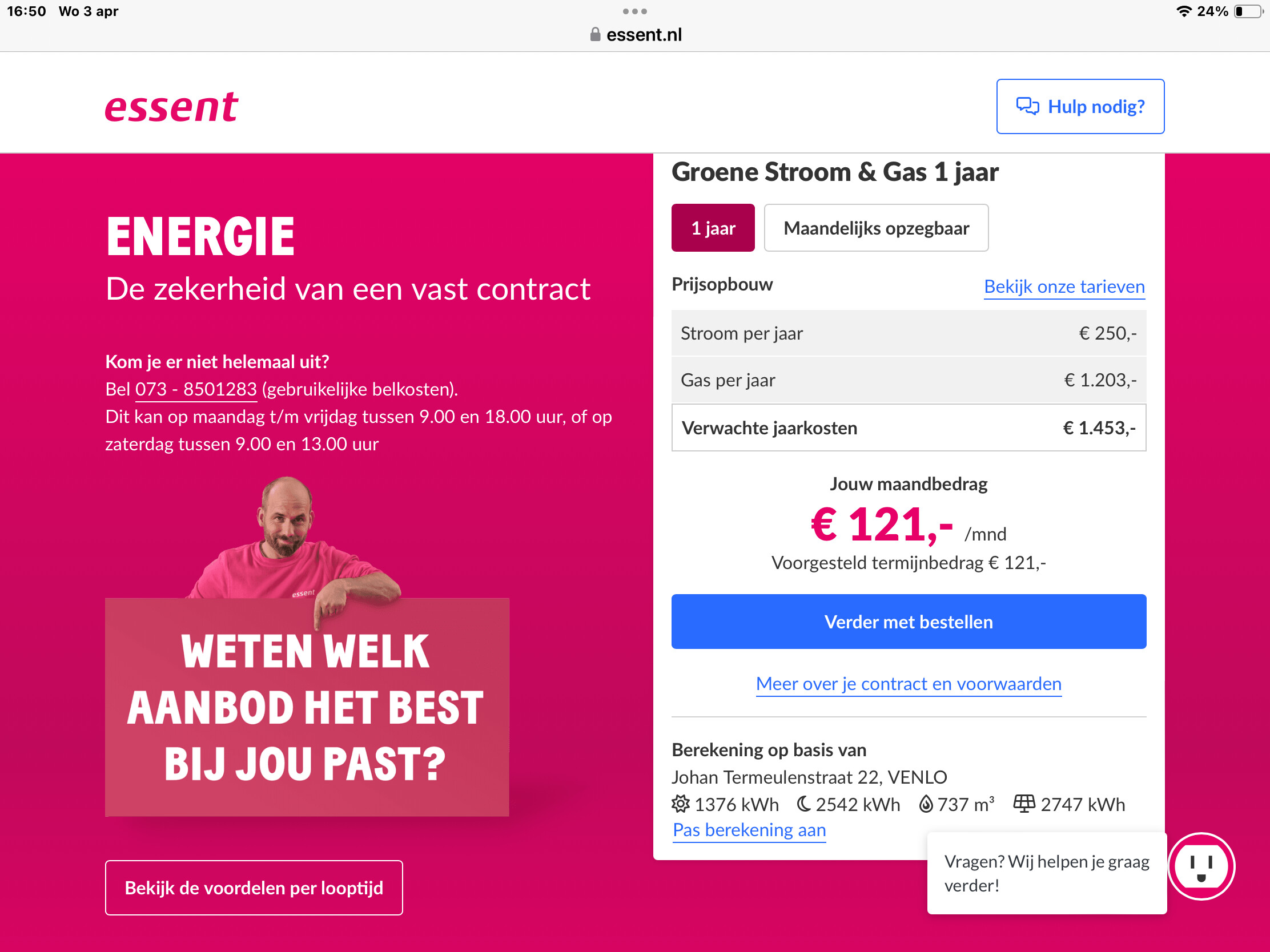
Task: Open Hulp nodig? button
Action: click(x=1080, y=107)
